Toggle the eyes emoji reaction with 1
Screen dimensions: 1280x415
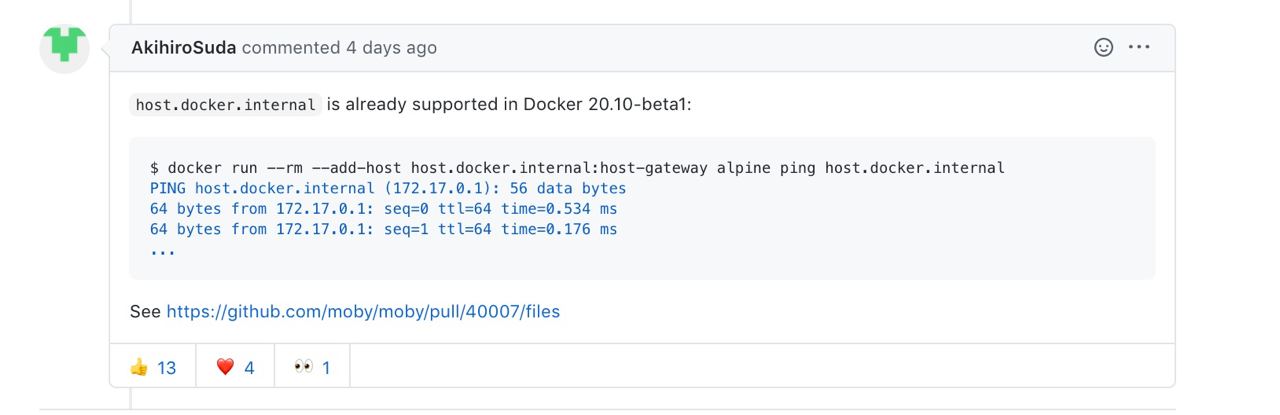(x=312, y=367)
